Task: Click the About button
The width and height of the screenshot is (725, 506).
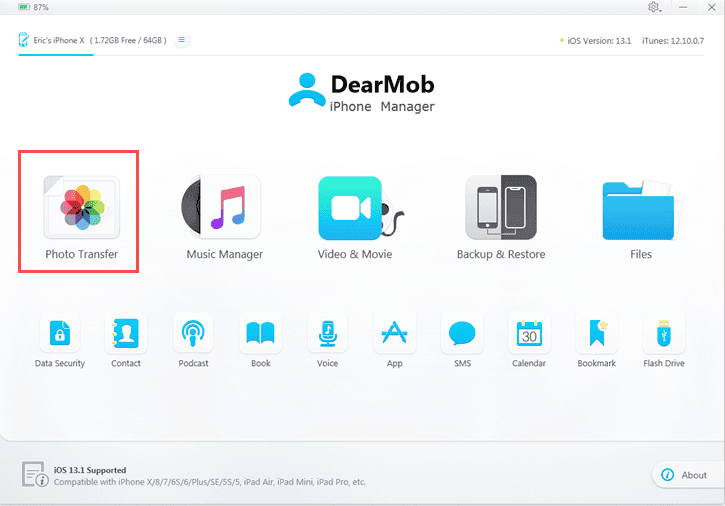Action: 684,475
